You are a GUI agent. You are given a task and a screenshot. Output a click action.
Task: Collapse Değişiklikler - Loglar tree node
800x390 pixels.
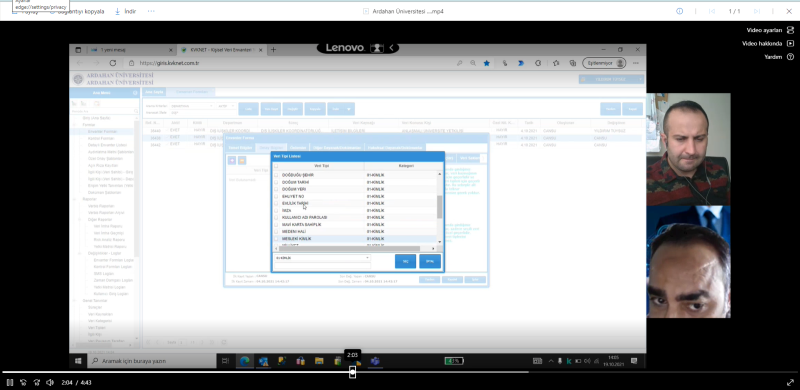[80, 253]
